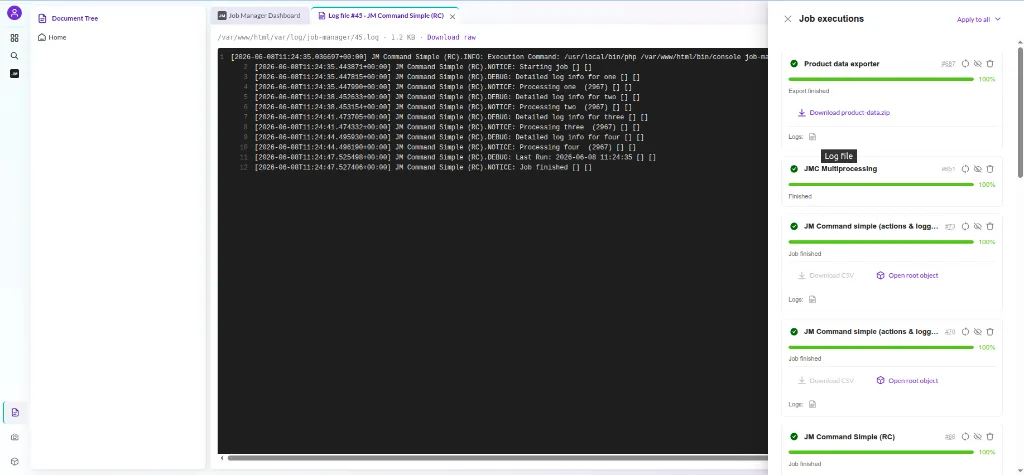Open the Apply to all dropdown
Viewport: 1024px width, 475px height.
pos(978,20)
